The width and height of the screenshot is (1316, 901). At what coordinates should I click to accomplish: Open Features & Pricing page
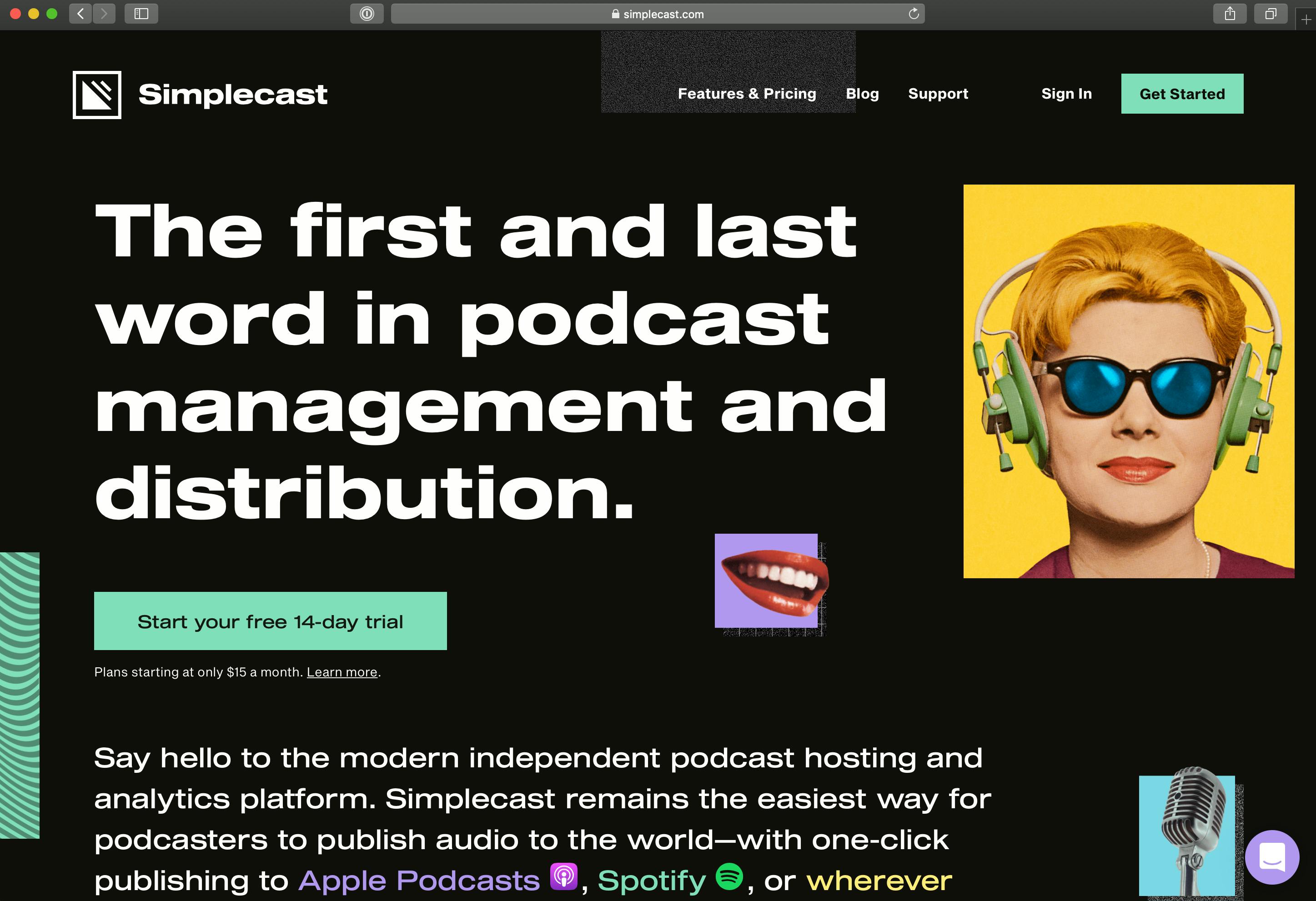click(x=747, y=93)
